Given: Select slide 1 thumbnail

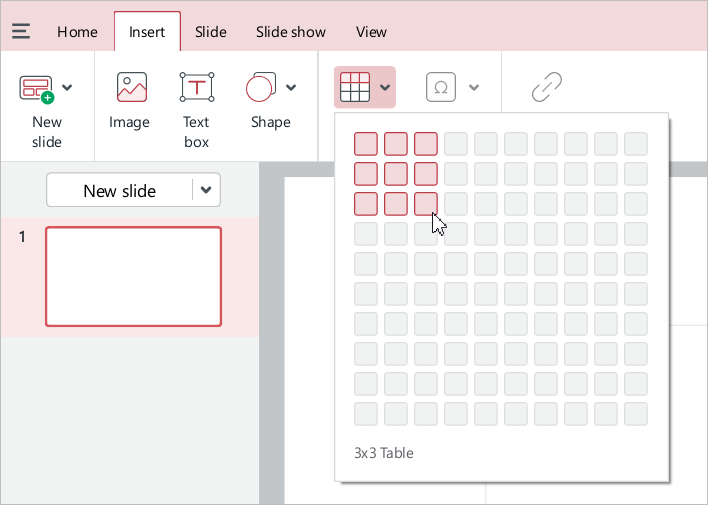Looking at the screenshot, I should click(x=133, y=276).
